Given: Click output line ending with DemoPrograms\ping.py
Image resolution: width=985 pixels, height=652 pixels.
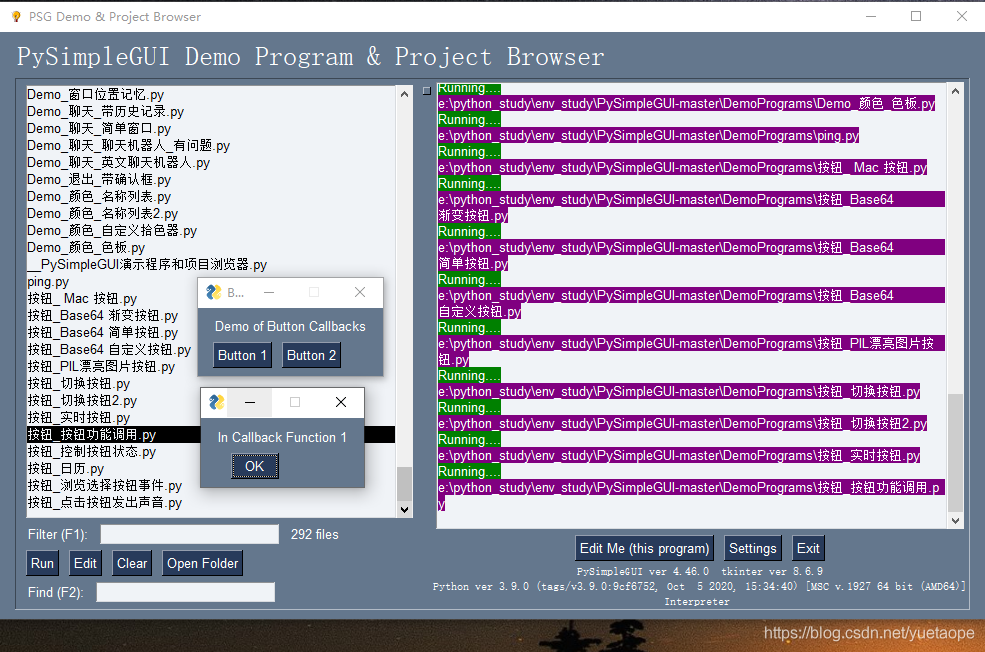Looking at the screenshot, I should coord(648,136).
